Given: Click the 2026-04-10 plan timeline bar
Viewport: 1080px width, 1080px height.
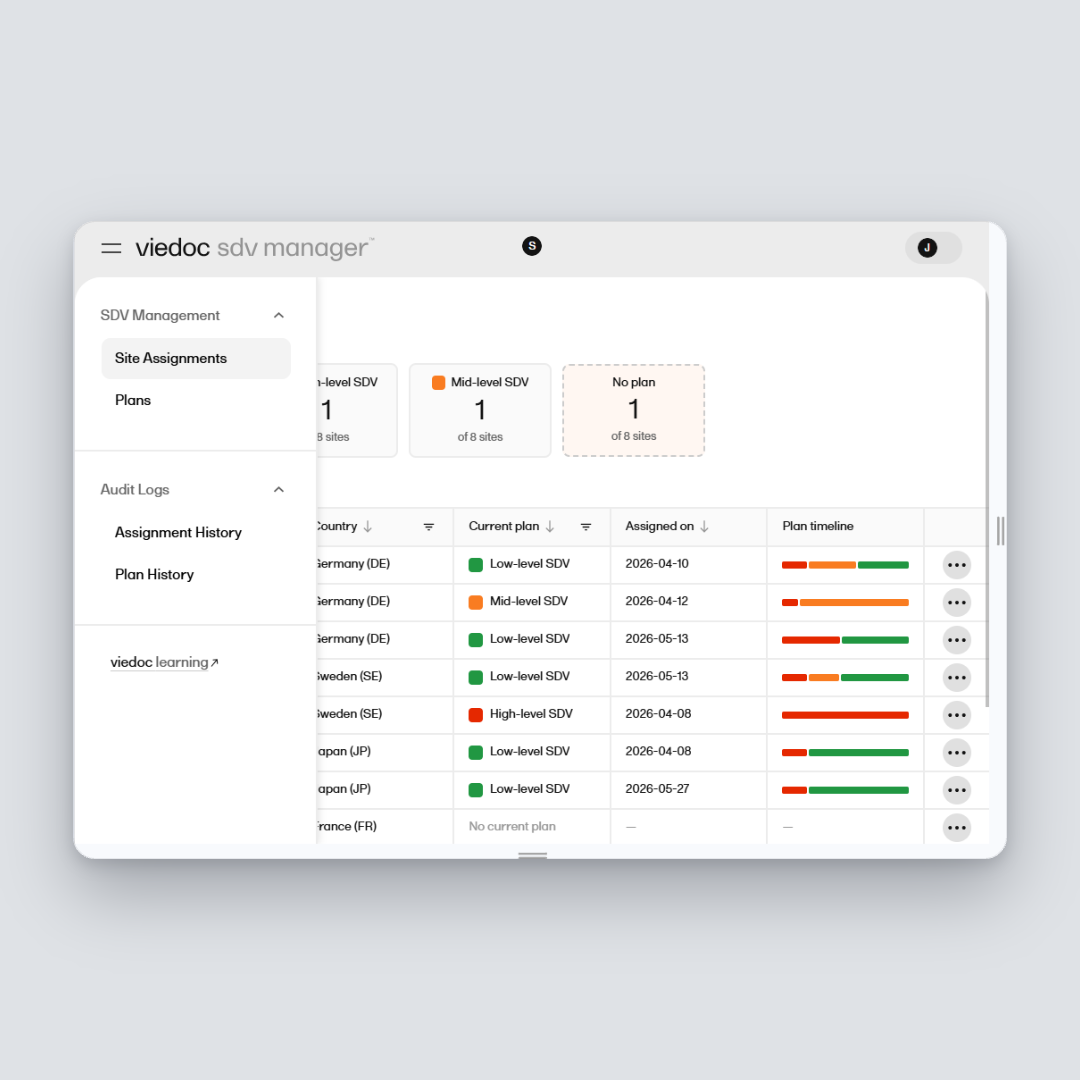Looking at the screenshot, I should [x=845, y=565].
